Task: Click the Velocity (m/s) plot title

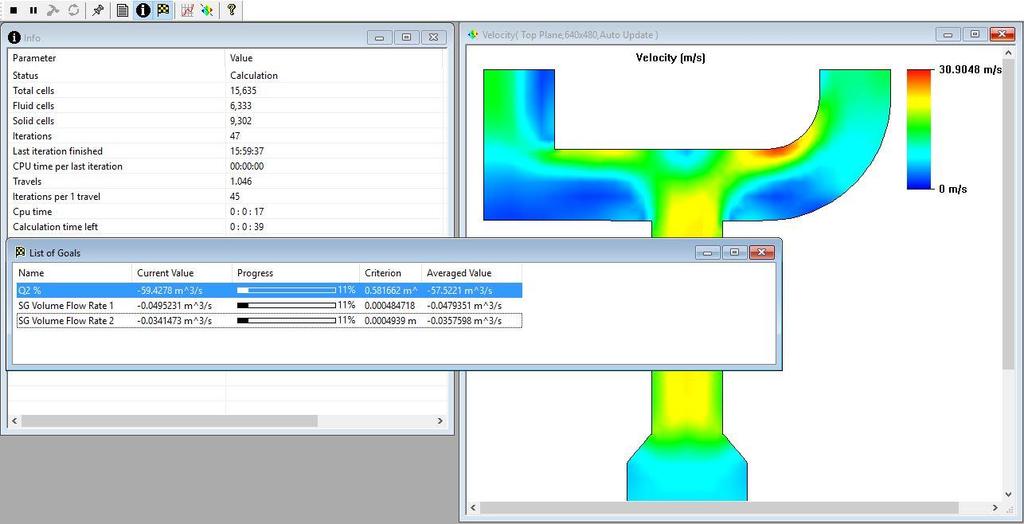Action: click(671, 57)
